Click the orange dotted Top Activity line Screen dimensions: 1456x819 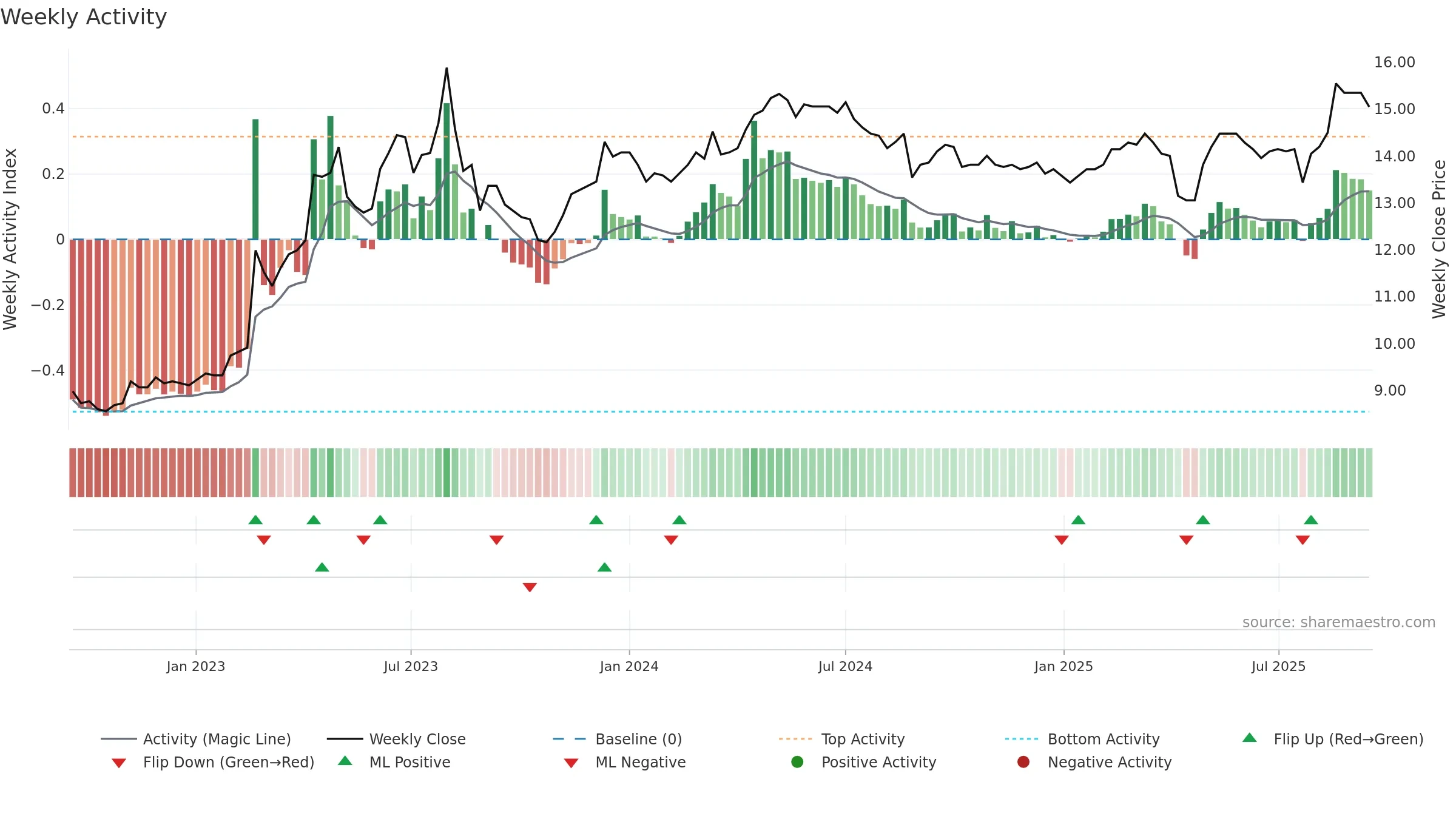tap(721, 136)
